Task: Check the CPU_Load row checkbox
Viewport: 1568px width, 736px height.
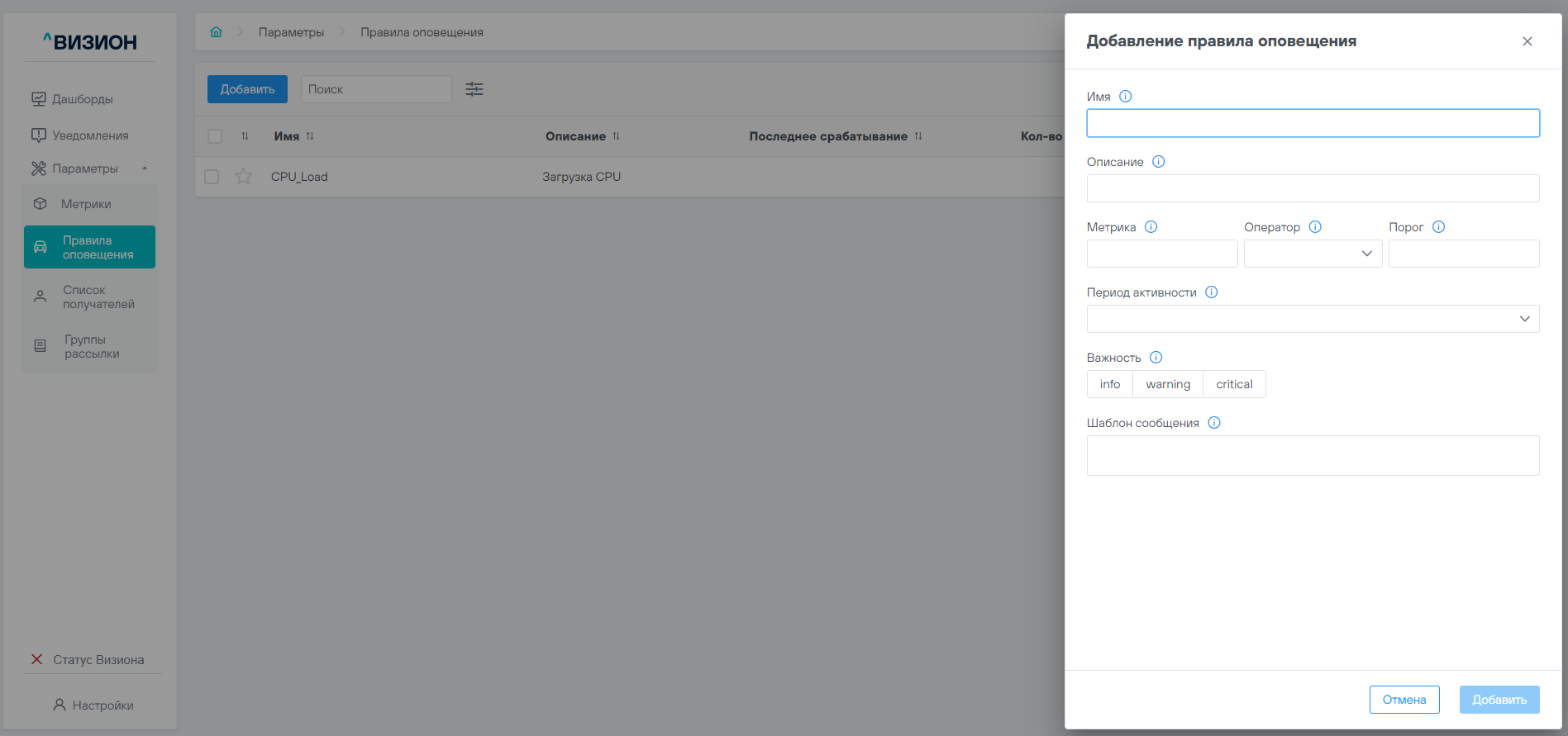Action: (212, 177)
